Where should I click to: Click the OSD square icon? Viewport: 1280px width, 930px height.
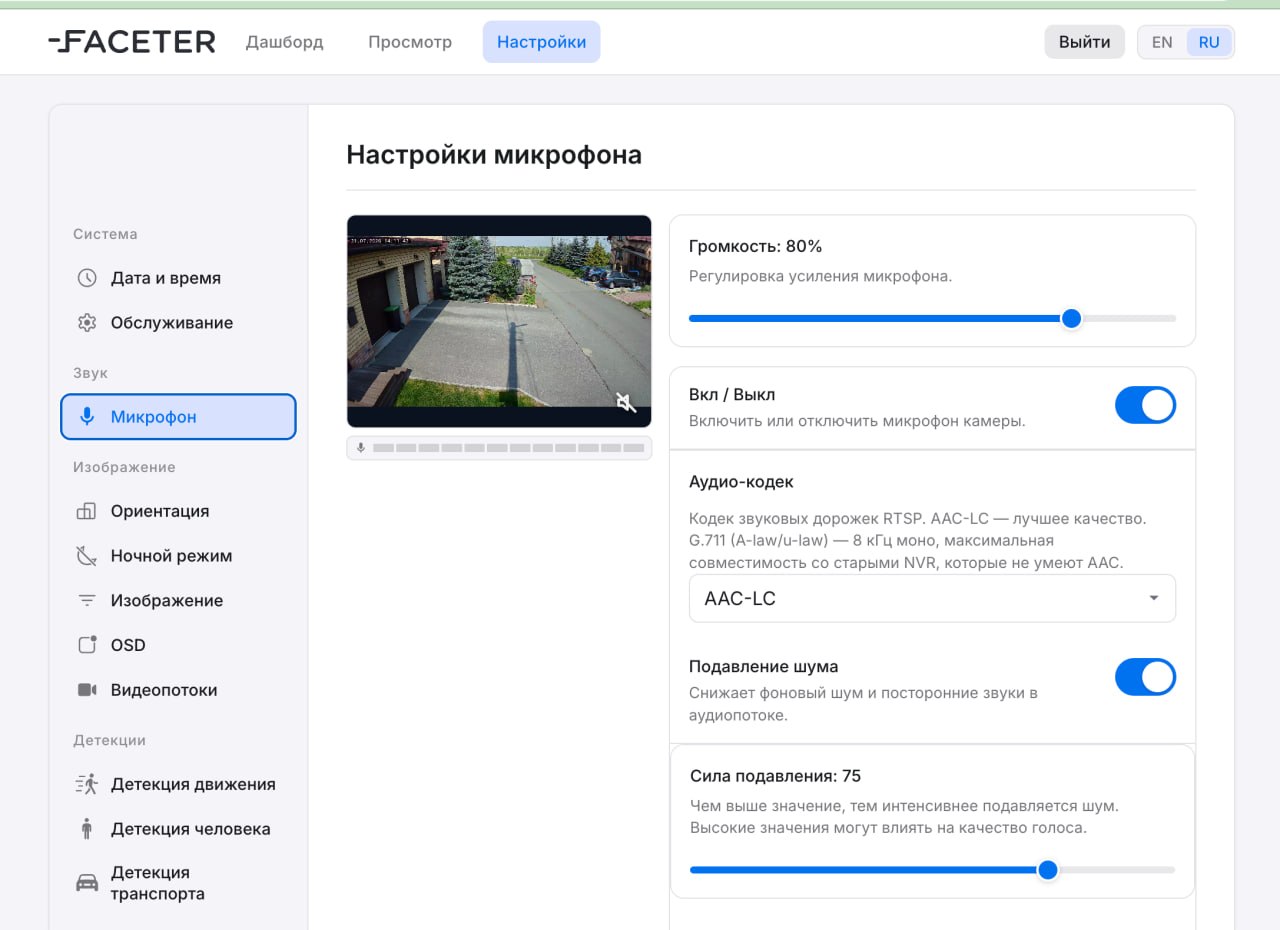pyautogui.click(x=87, y=645)
